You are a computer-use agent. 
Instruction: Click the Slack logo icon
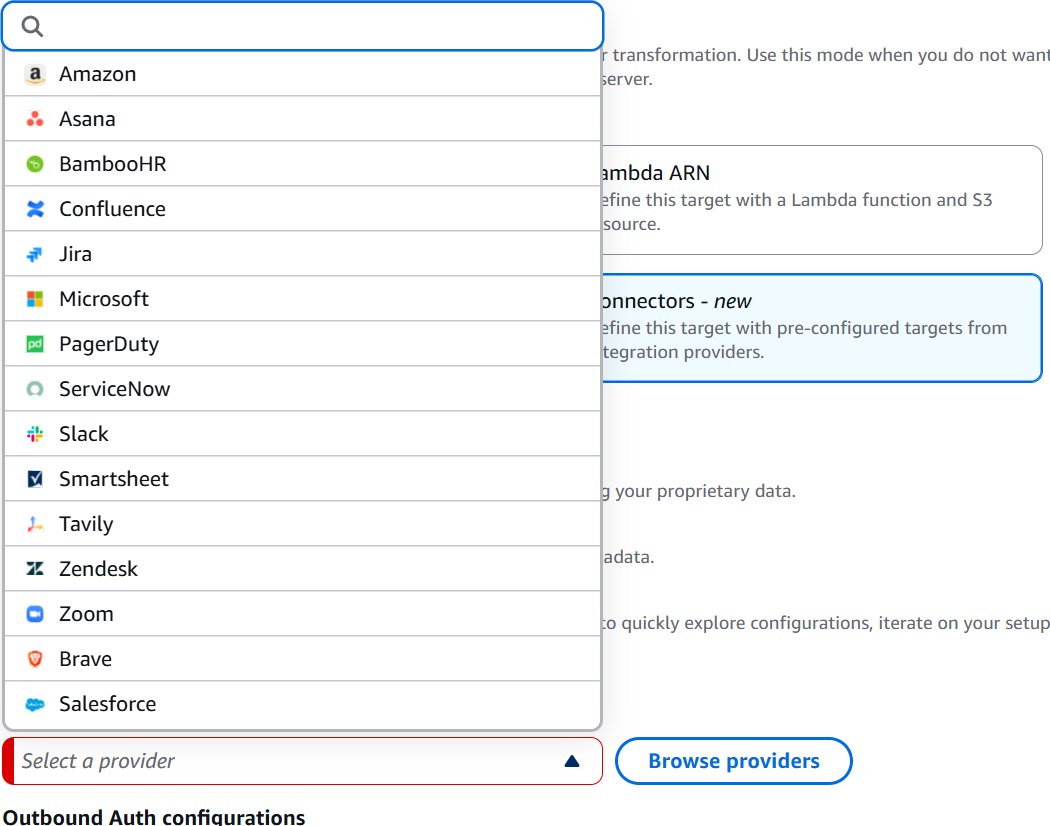tap(35, 434)
